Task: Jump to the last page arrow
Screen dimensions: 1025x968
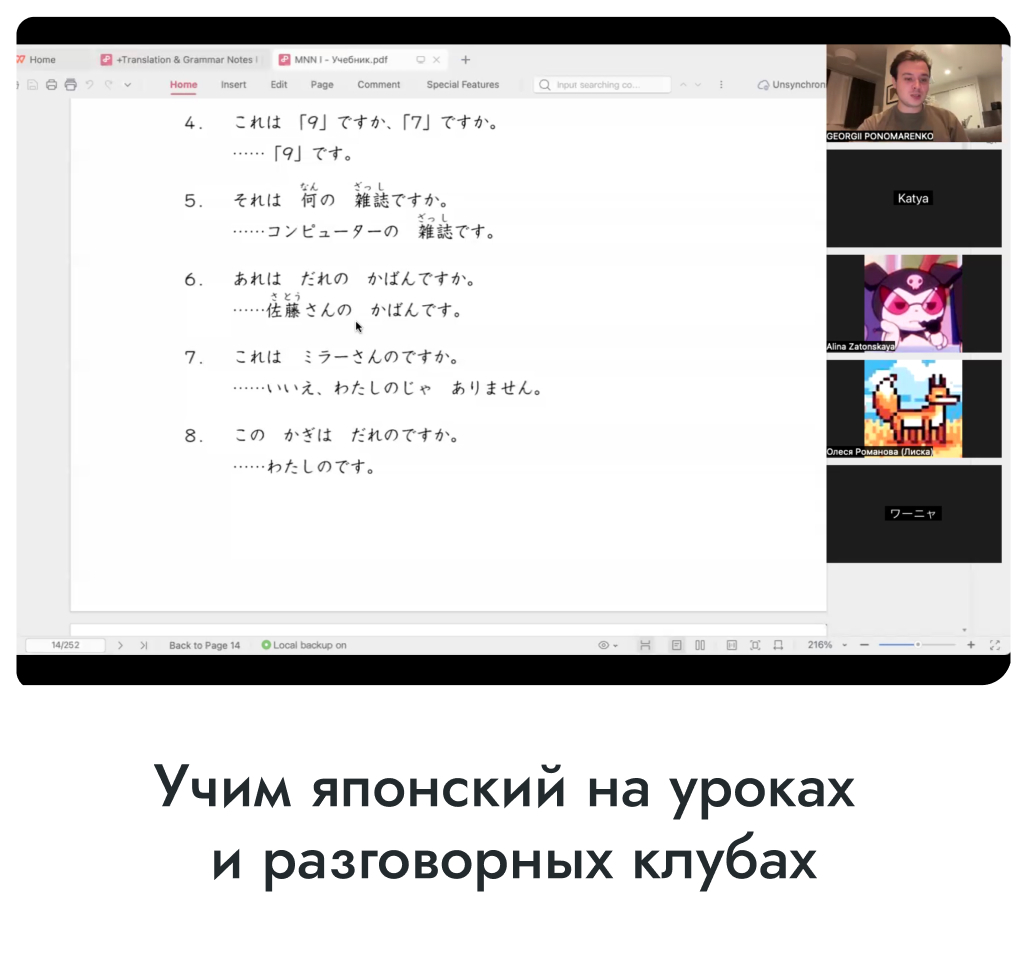Action: click(143, 645)
